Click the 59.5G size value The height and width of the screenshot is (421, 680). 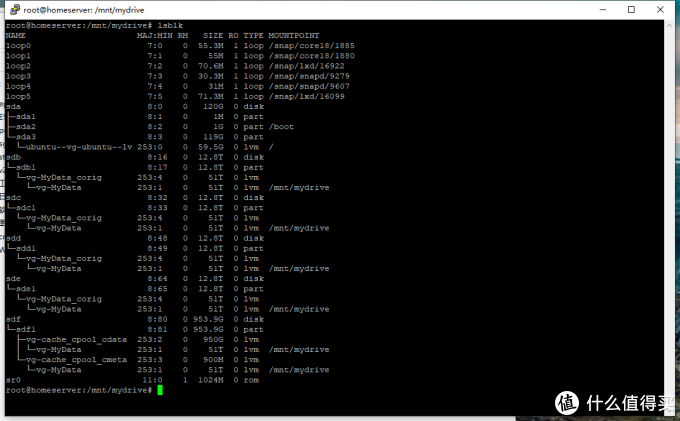tap(211, 147)
